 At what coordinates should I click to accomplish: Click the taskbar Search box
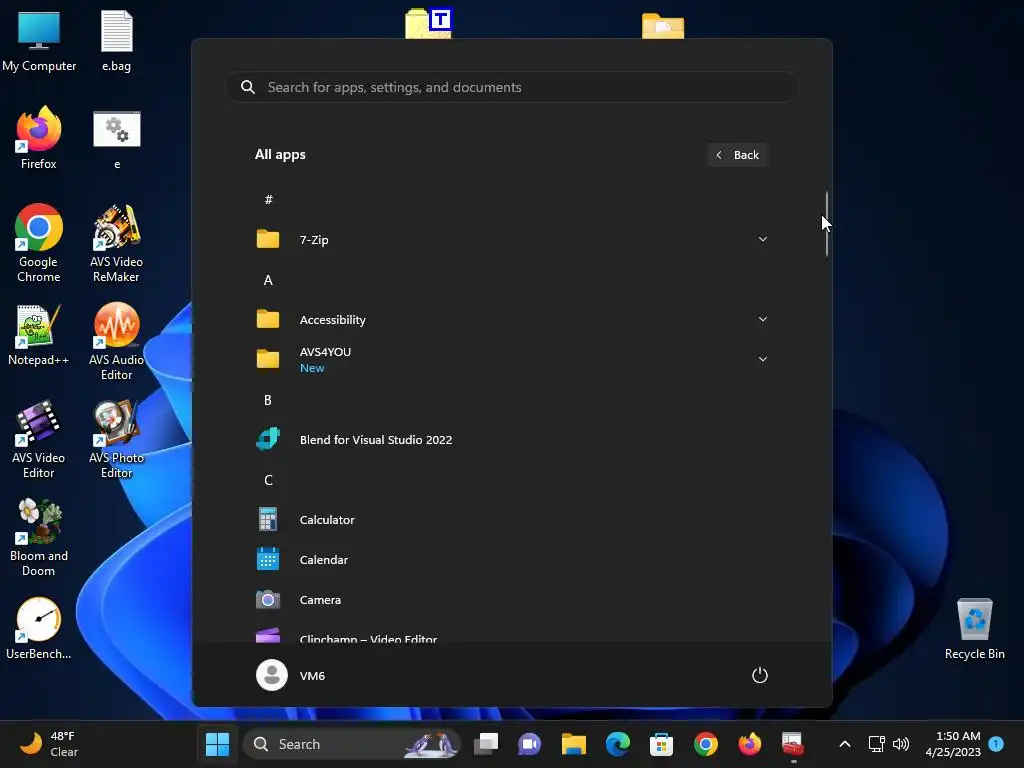(352, 744)
